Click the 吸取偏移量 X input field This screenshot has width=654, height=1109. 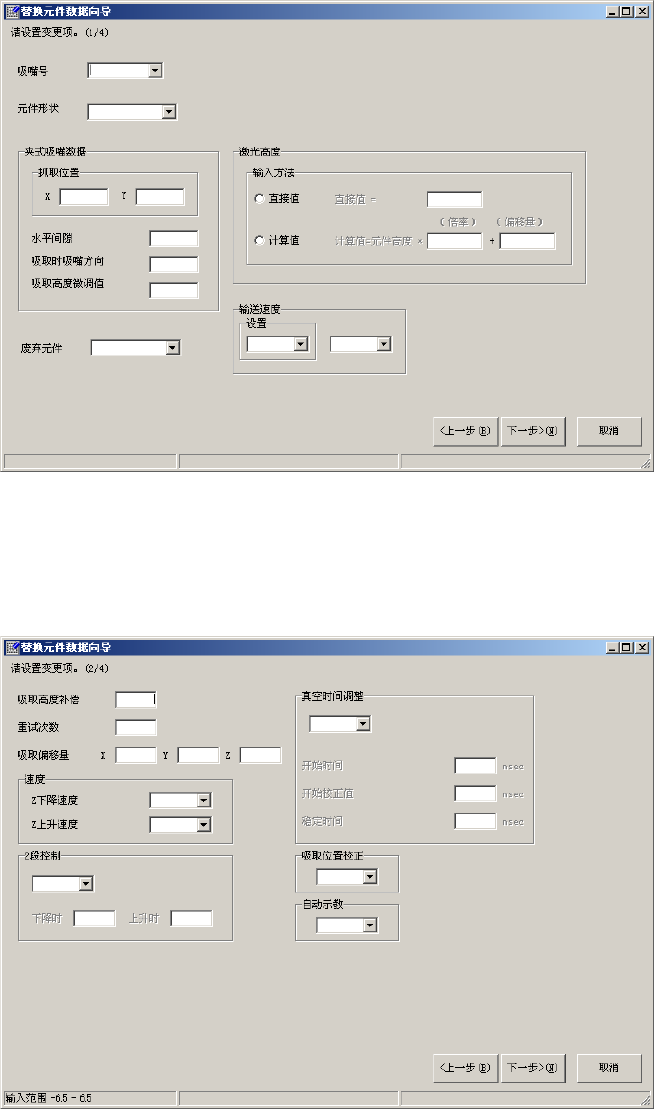point(136,755)
